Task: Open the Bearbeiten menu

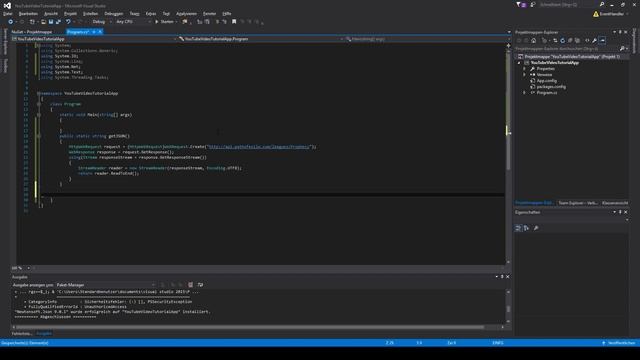Action: click(28, 13)
